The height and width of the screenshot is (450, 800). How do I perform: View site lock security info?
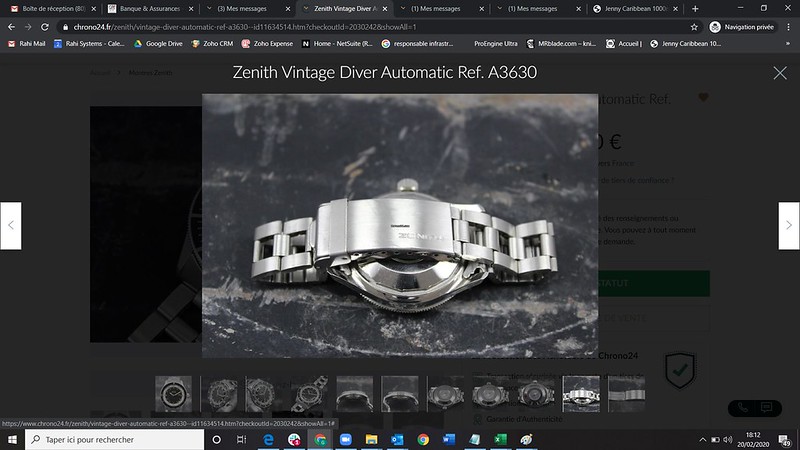(65, 27)
